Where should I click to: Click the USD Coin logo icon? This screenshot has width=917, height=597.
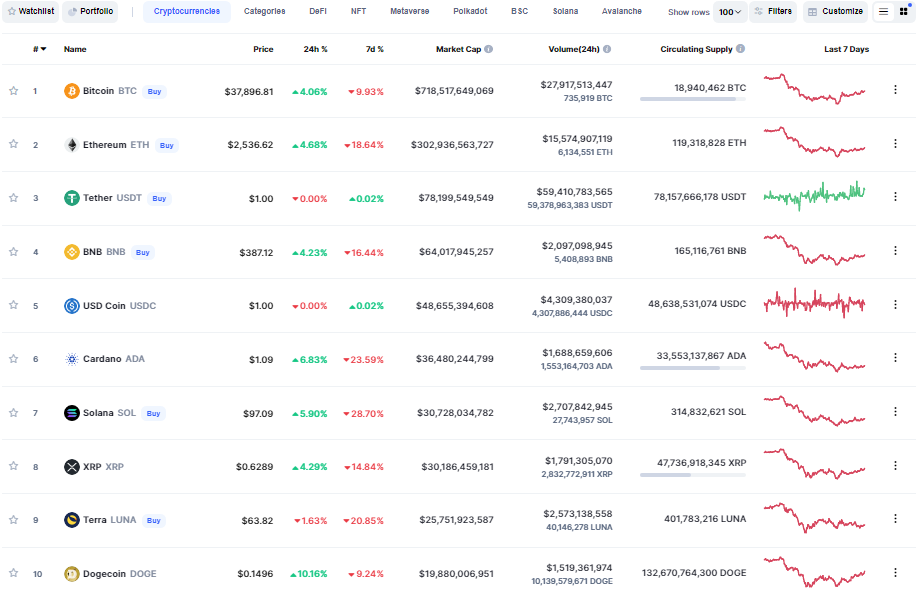71,306
